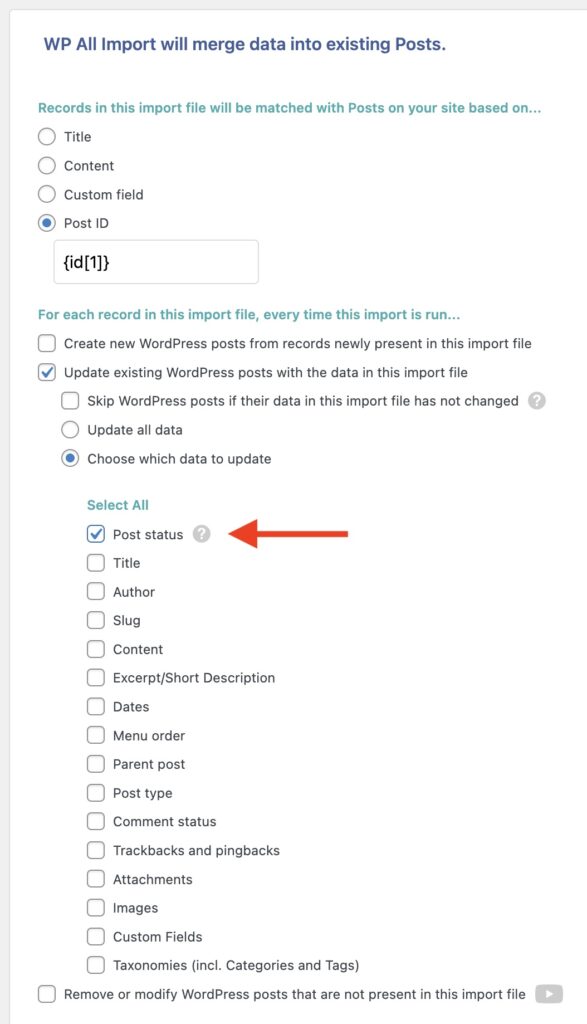Enable the Title update checkbox
This screenshot has width=587, height=1024.
pos(96,563)
